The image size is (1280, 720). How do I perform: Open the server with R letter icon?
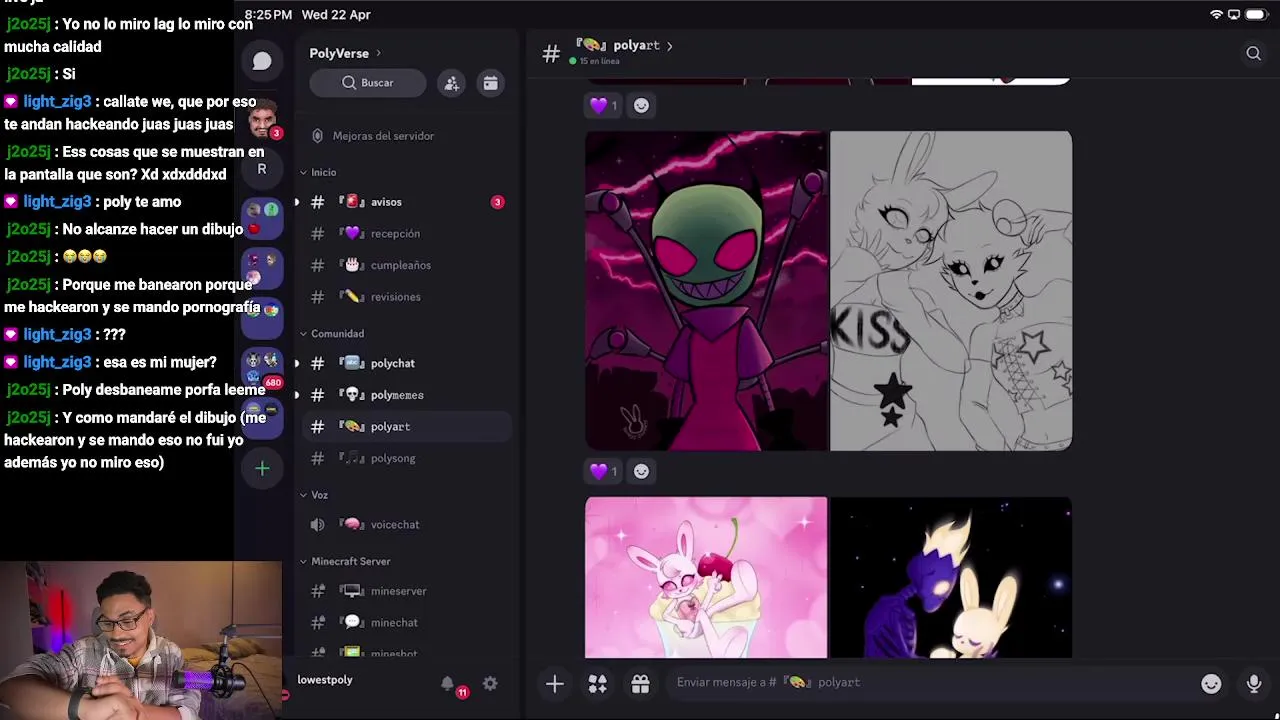point(262,169)
